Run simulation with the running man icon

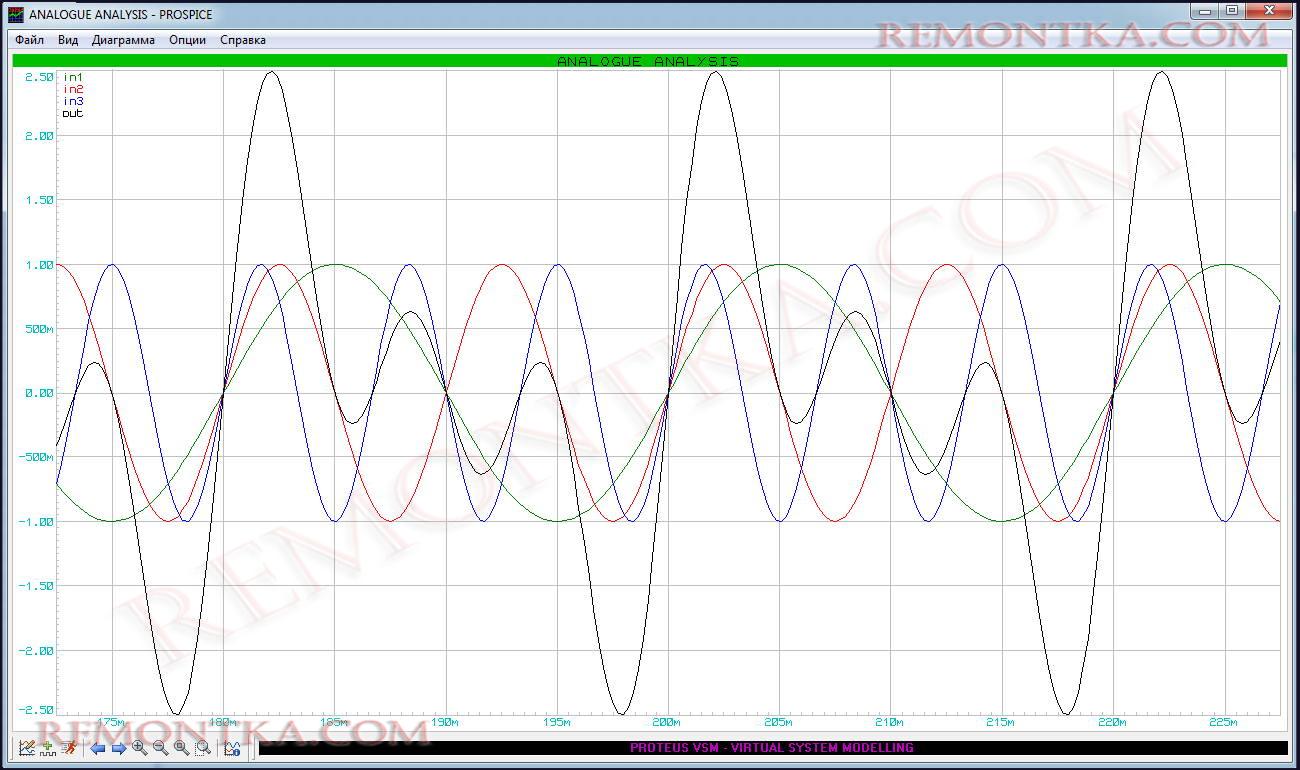(x=68, y=747)
